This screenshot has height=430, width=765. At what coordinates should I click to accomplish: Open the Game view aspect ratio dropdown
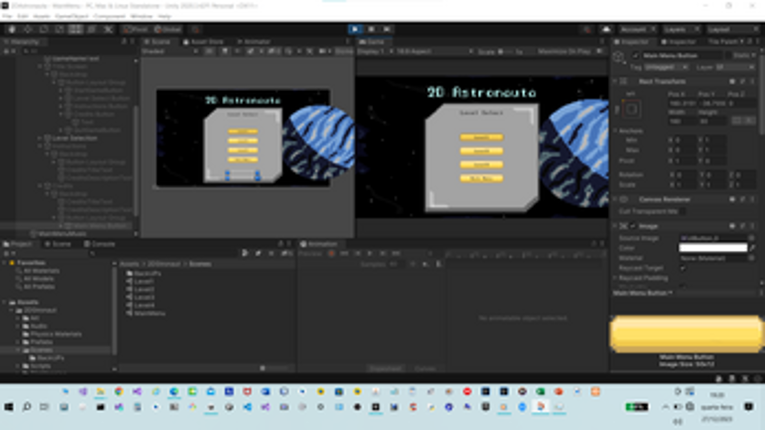tap(434, 51)
